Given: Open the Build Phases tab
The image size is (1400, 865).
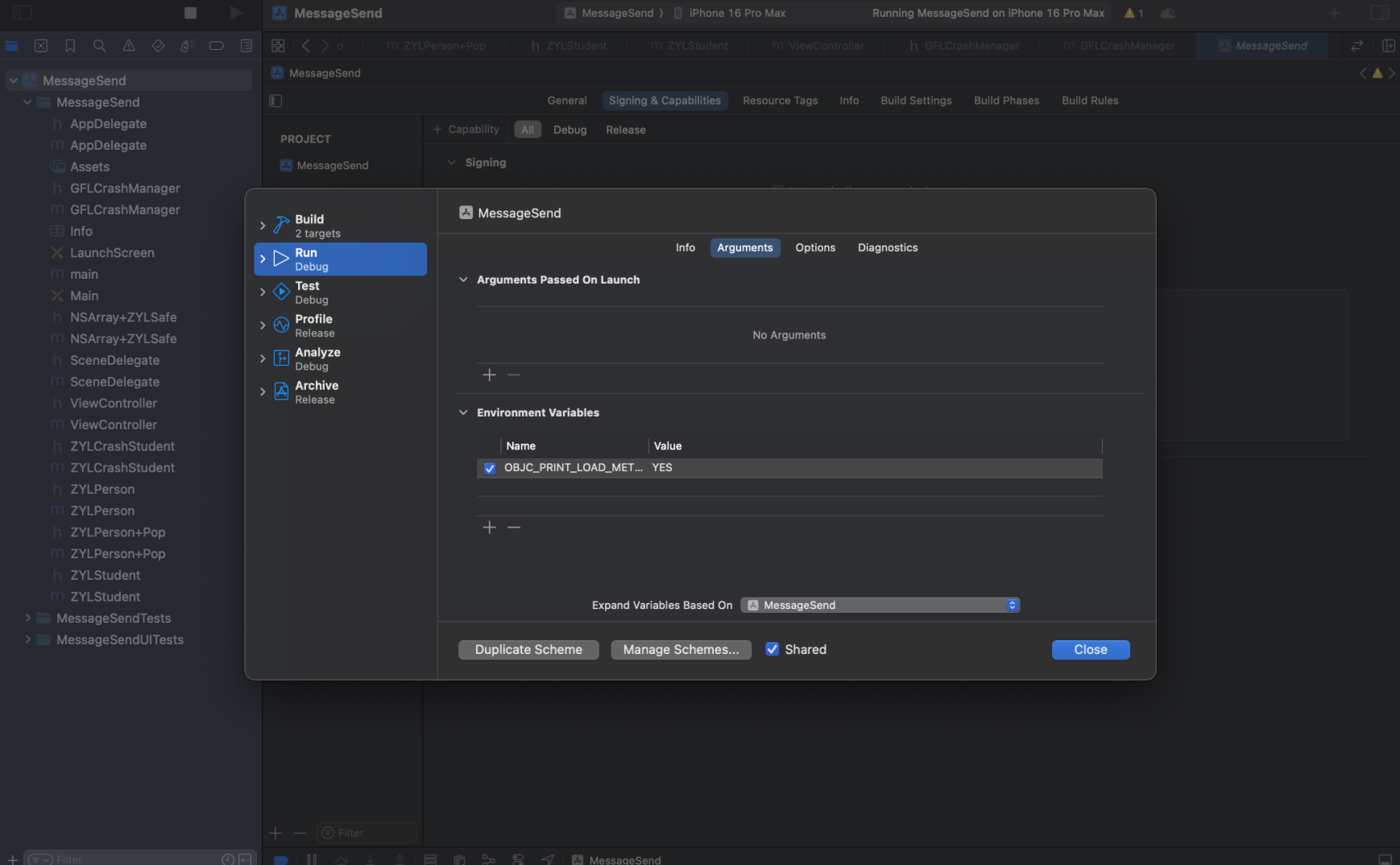Looking at the screenshot, I should click(x=1006, y=101).
